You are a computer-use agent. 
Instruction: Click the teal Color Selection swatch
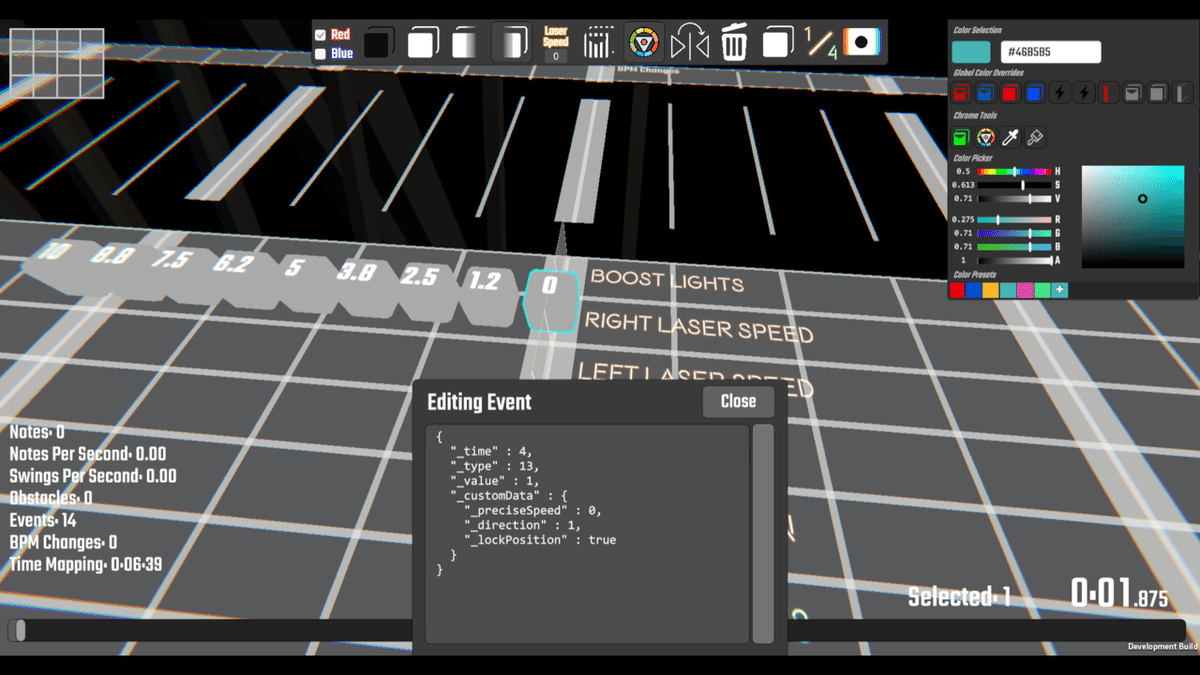coord(971,52)
